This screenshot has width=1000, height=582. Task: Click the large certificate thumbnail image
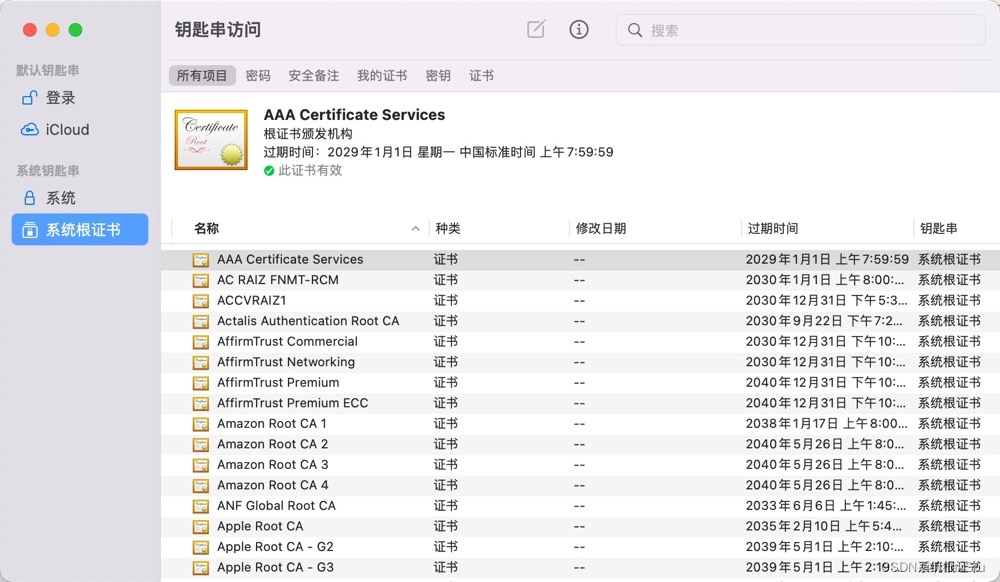click(x=211, y=140)
